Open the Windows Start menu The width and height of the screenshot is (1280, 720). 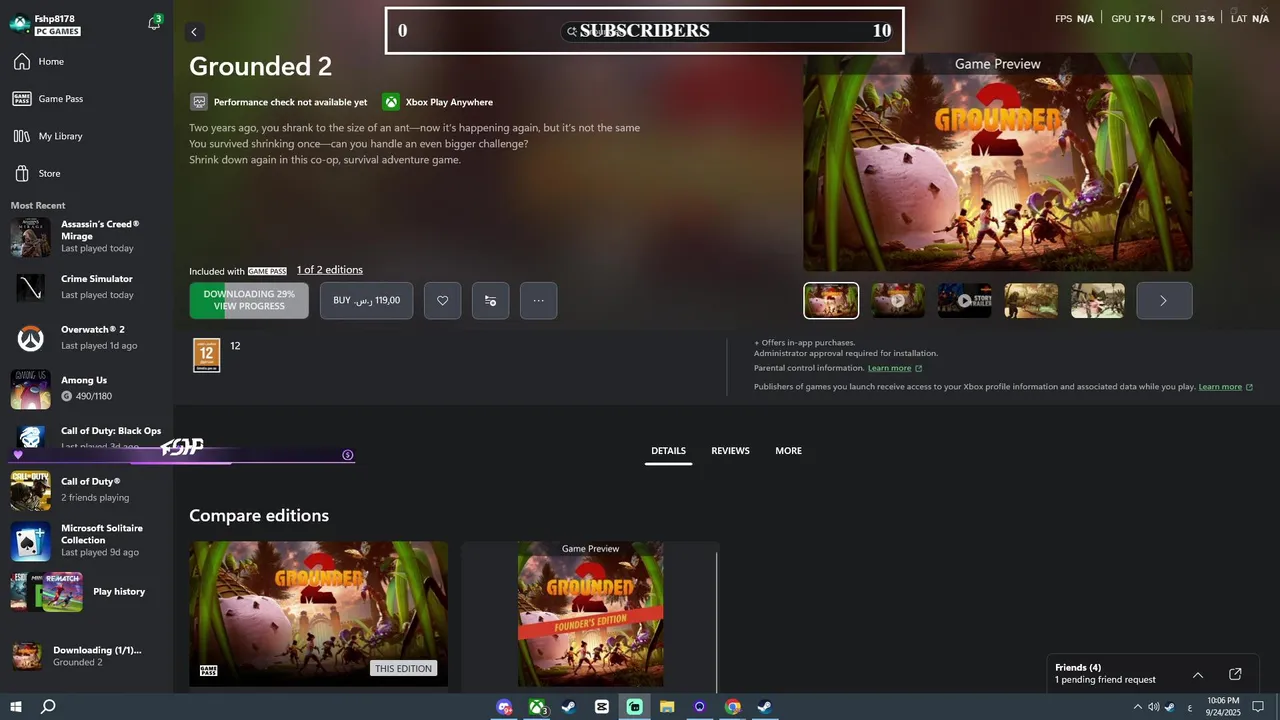[15, 707]
